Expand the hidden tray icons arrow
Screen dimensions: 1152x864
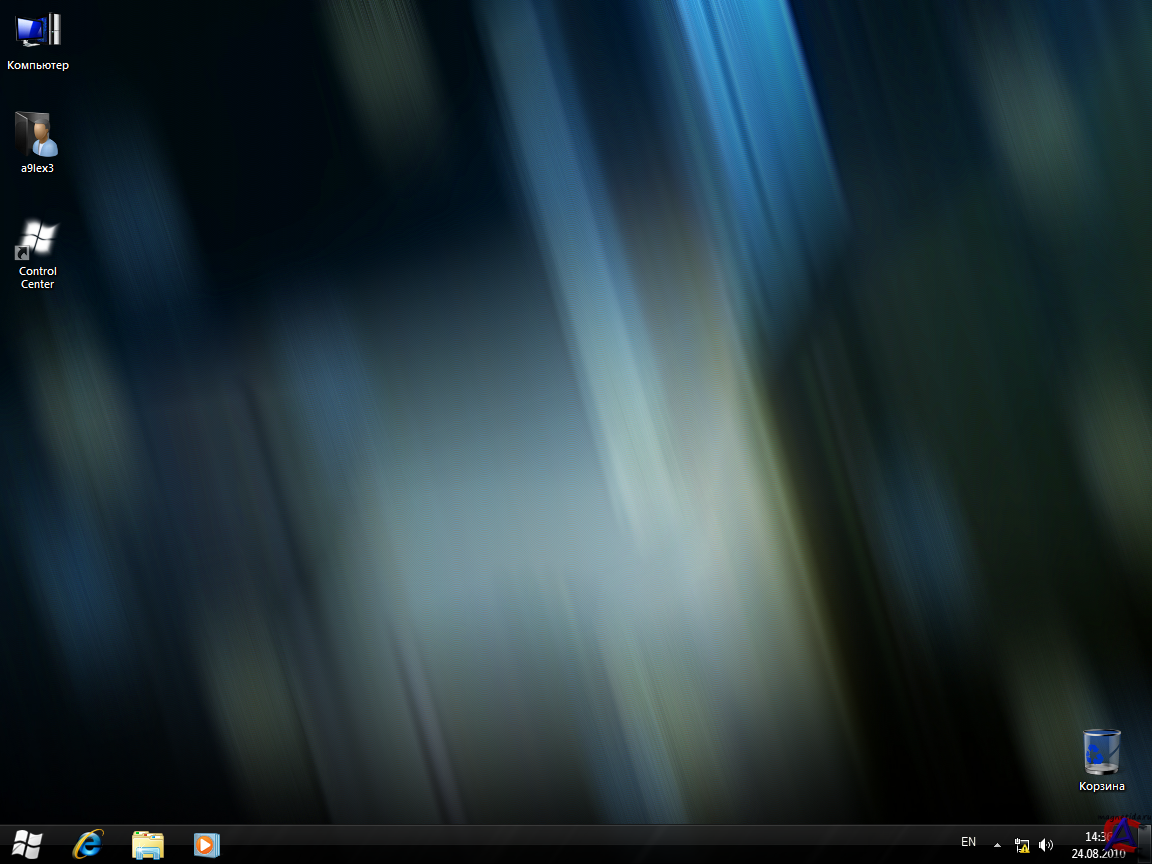coord(997,845)
